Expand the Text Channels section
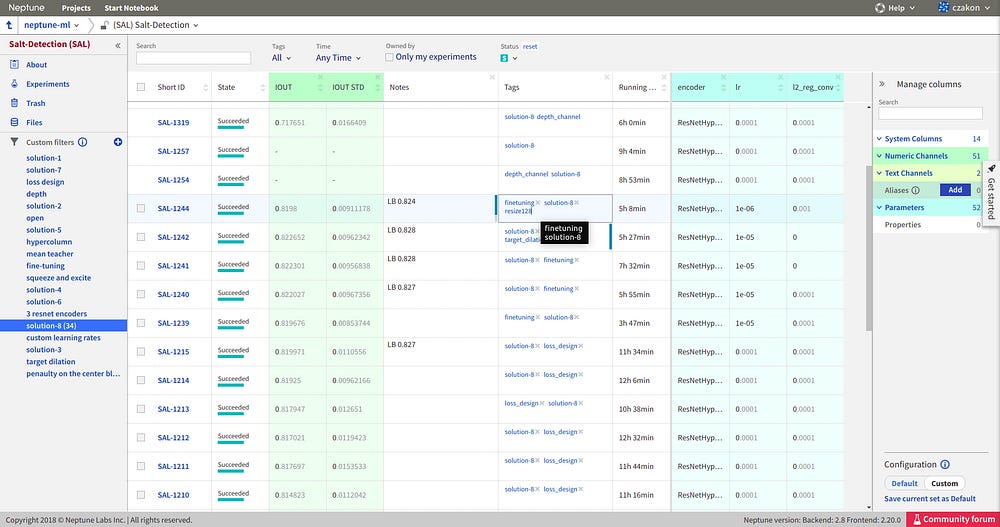The height and width of the screenshot is (527, 1000). click(x=930, y=173)
